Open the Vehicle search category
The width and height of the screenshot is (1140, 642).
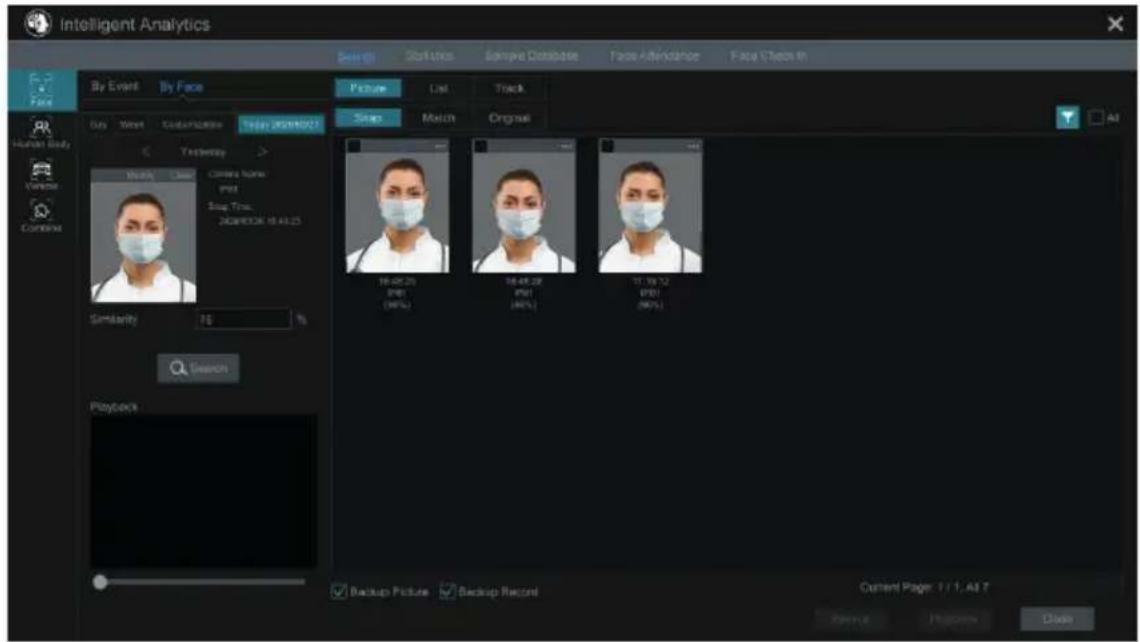point(41,175)
